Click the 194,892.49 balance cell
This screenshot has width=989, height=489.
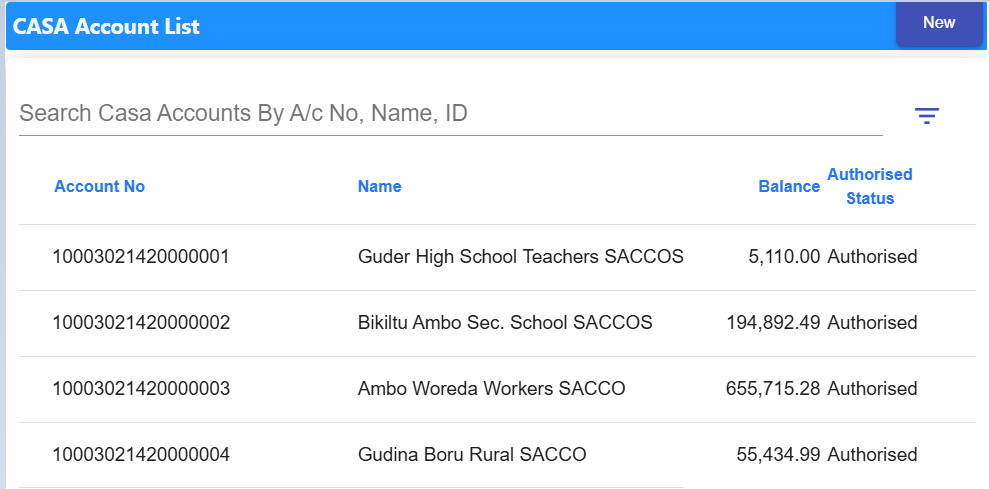click(773, 323)
